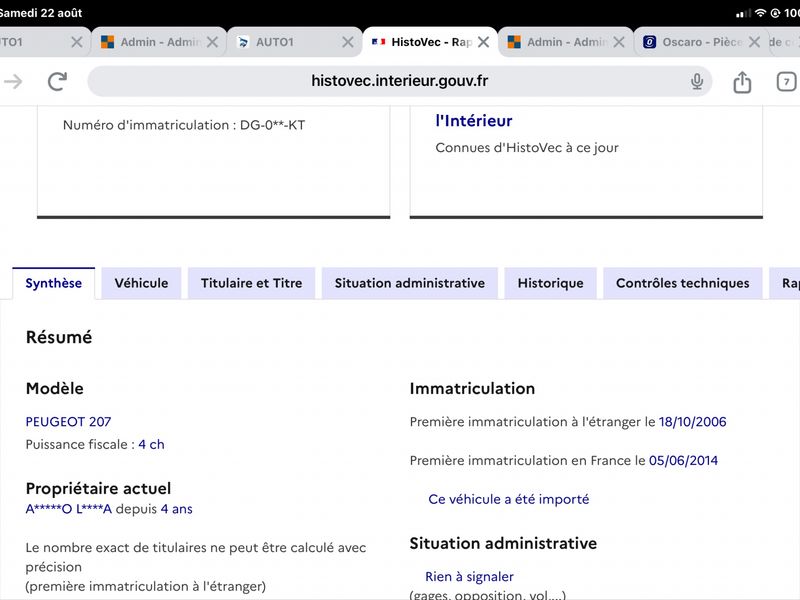The image size is (800, 600).
Task: Click the PEUGEOT 207 model text
Action: pos(68,422)
